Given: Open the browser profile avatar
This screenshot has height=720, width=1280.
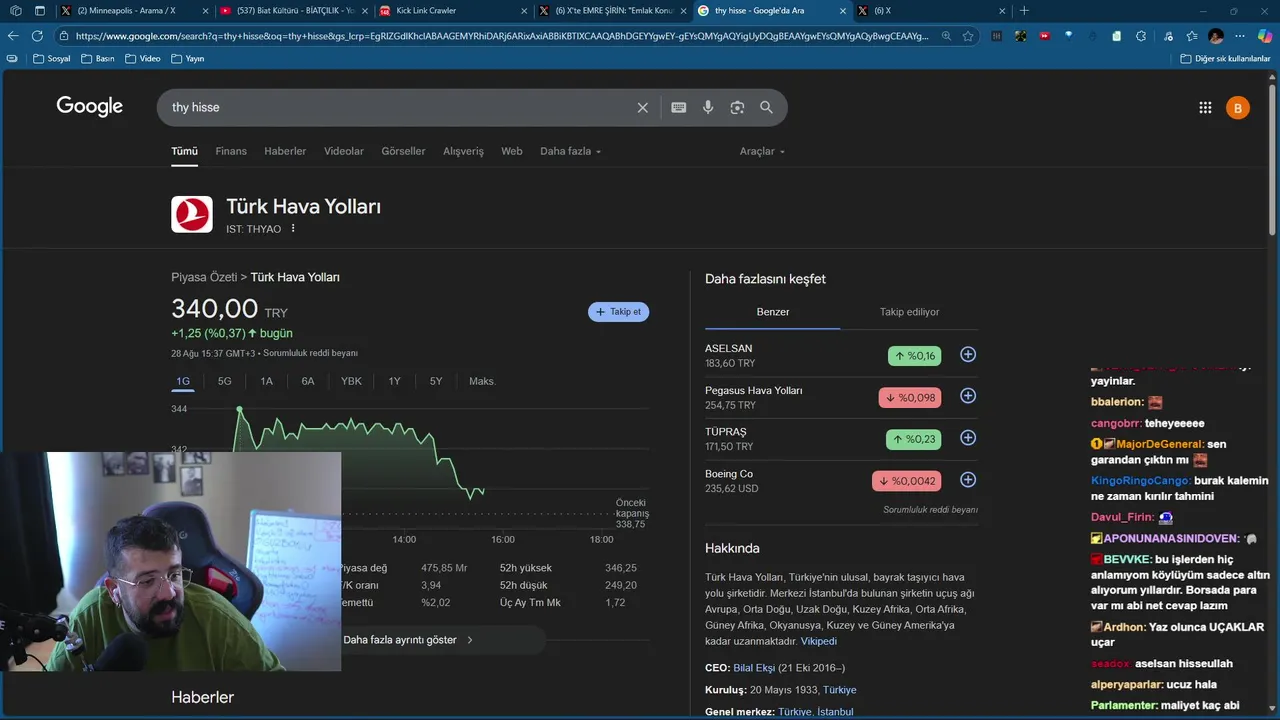Looking at the screenshot, I should [x=1216, y=36].
